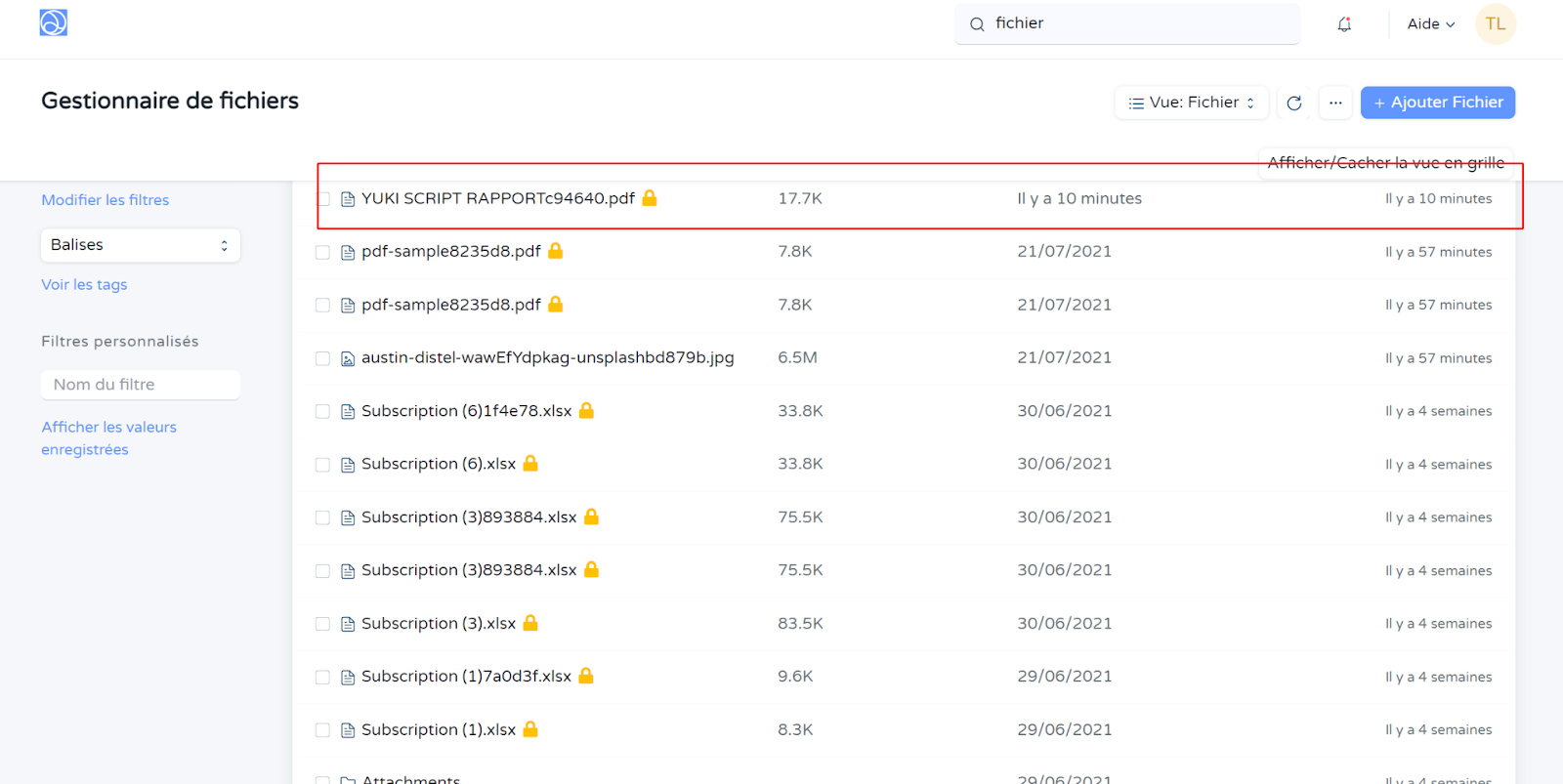The height and width of the screenshot is (784, 1563).
Task: Check the Subscription (6).xlsx row checkbox
Action: (x=322, y=465)
